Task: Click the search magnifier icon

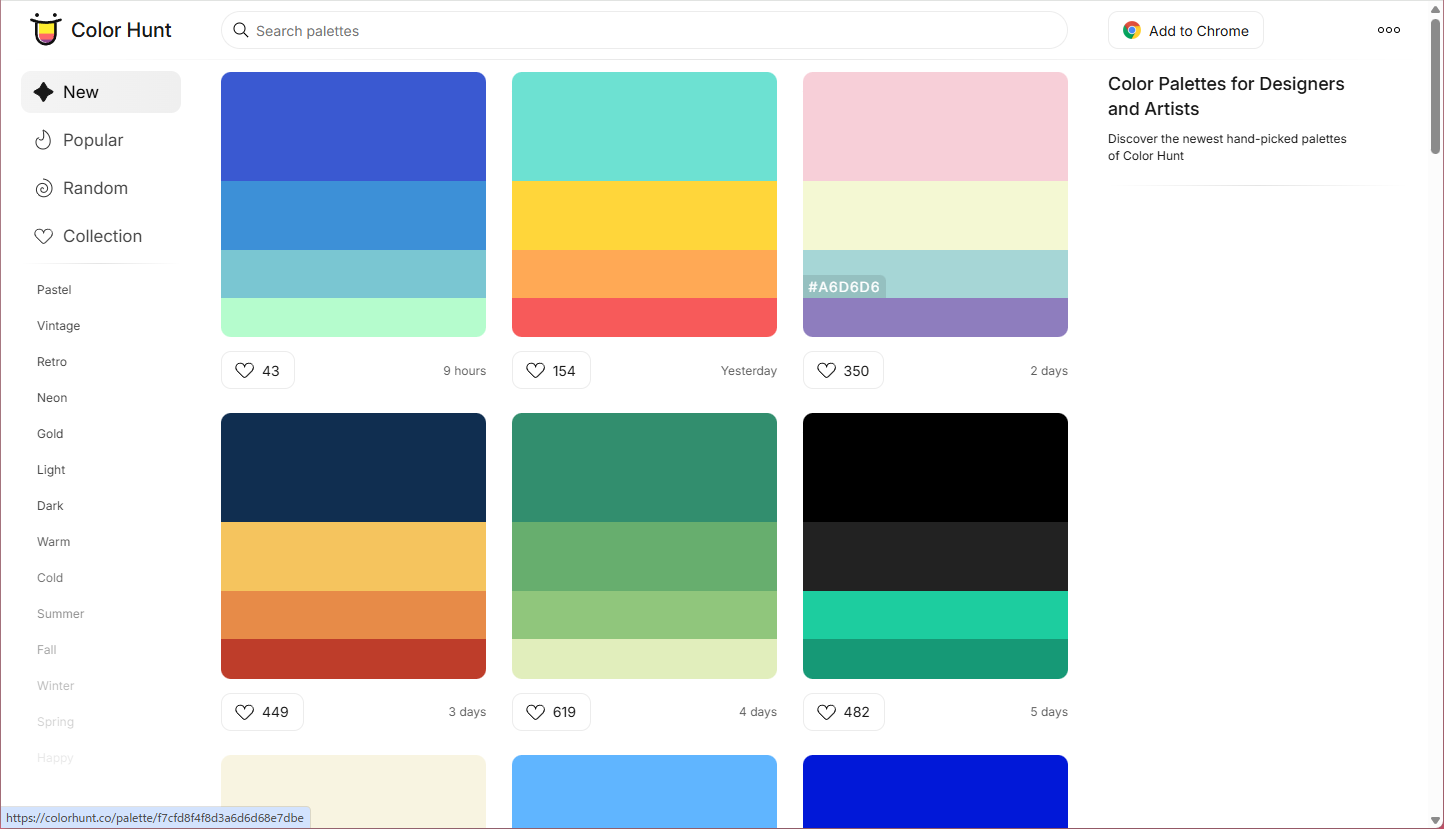Action: coord(240,30)
